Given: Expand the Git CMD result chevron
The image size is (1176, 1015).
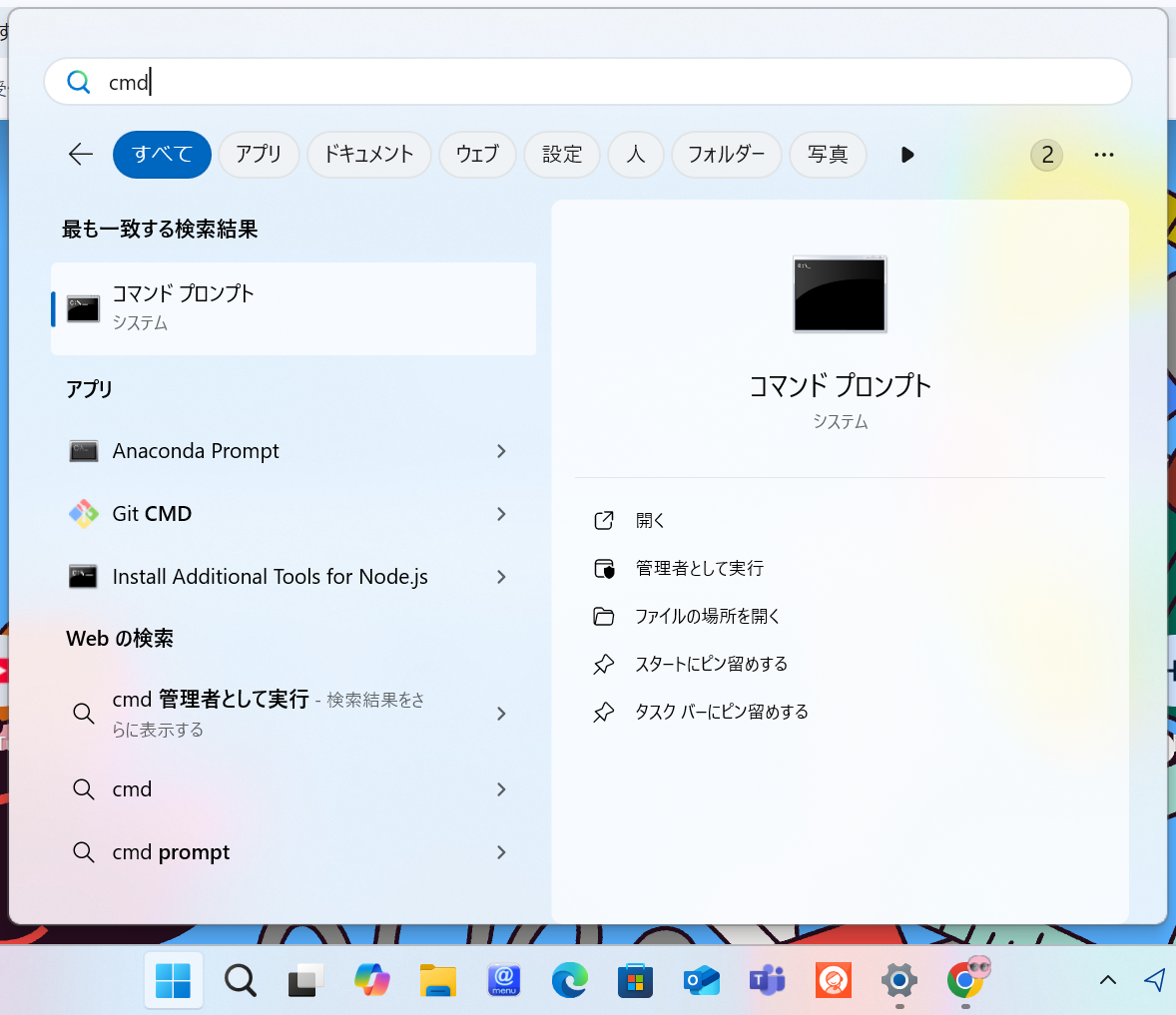Looking at the screenshot, I should [x=501, y=514].
